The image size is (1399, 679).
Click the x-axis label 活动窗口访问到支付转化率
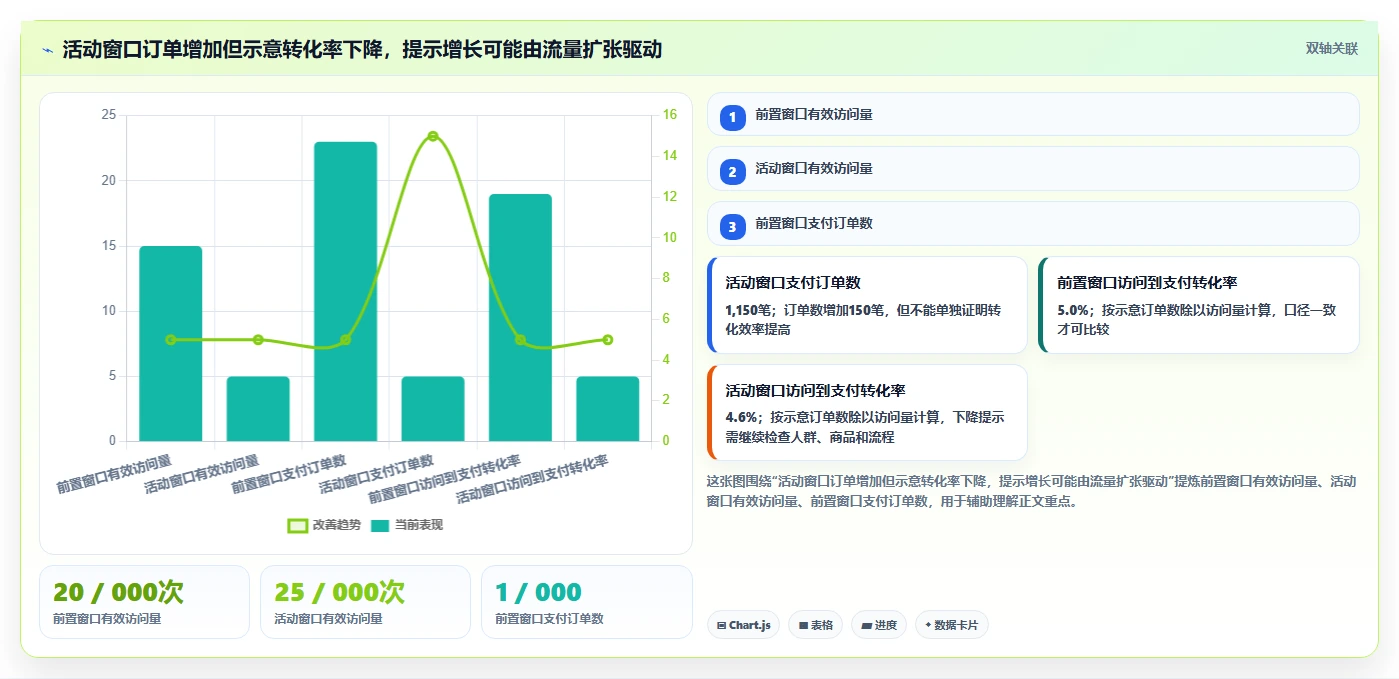(x=533, y=480)
